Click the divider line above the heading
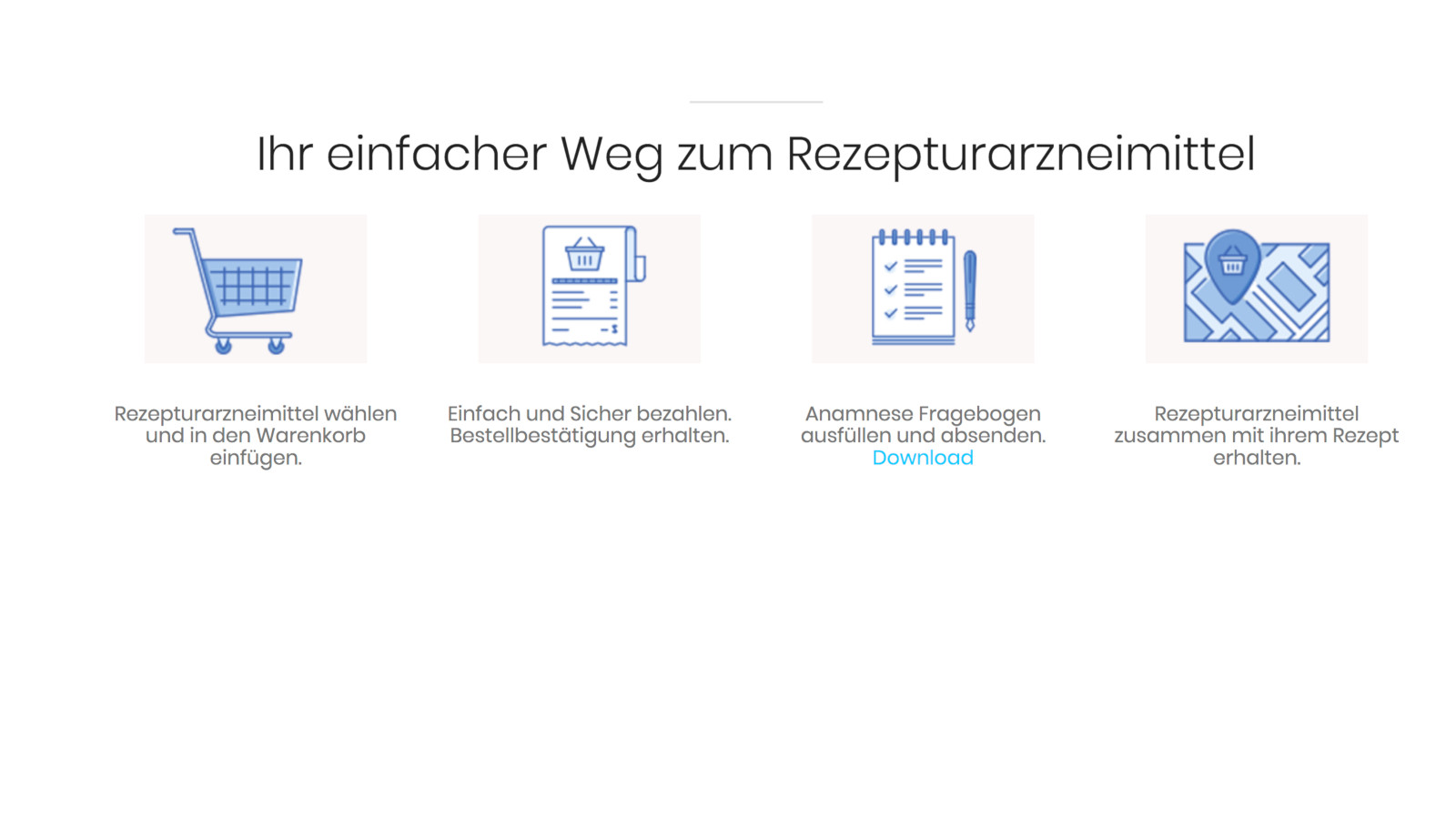 click(755, 102)
